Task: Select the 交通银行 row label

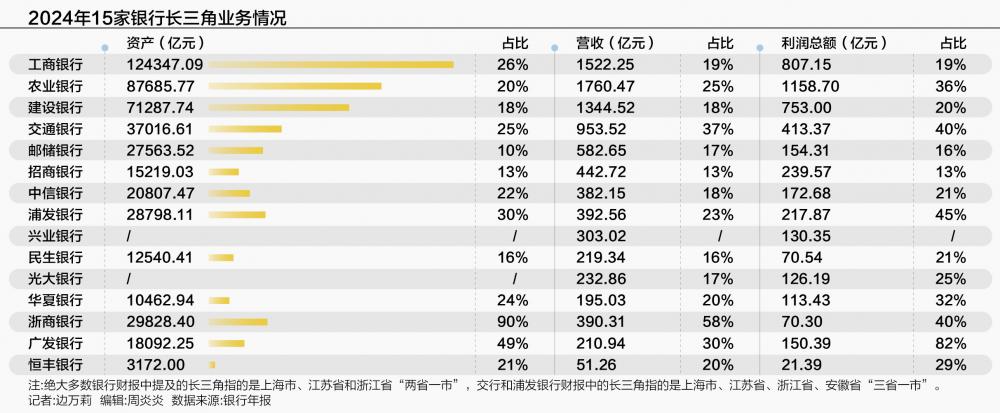Action: point(55,129)
